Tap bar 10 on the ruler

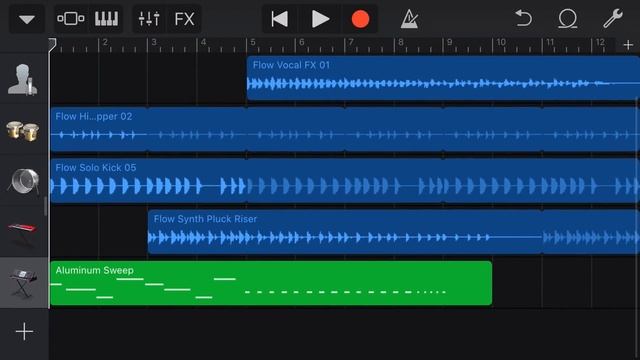(501, 42)
